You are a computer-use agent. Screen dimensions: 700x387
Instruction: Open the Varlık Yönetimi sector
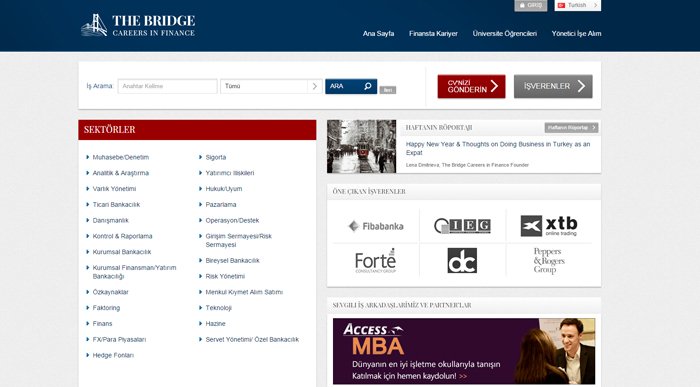pos(114,189)
